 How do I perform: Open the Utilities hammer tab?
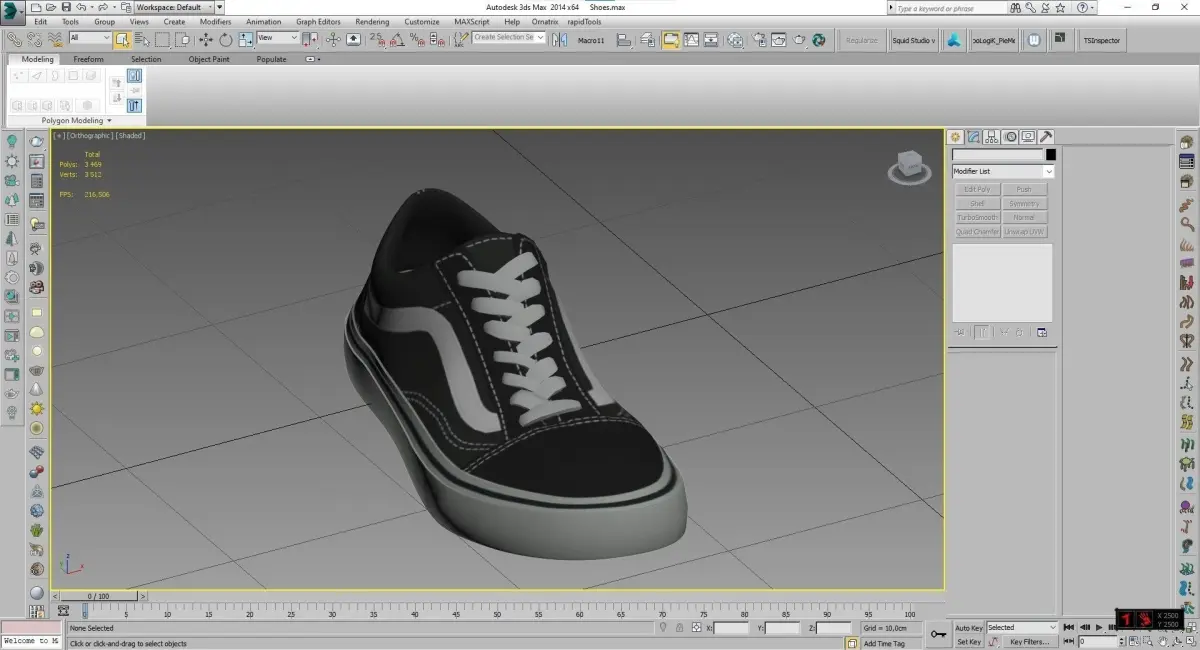1046,137
